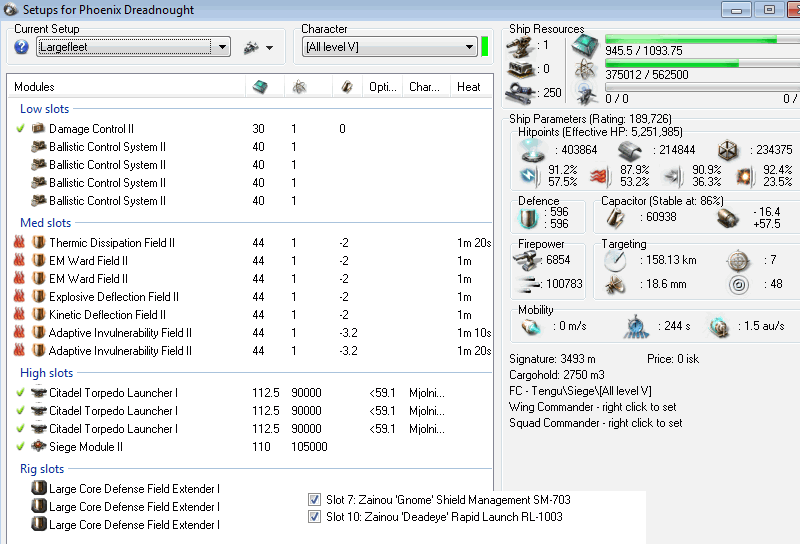The height and width of the screenshot is (544, 800).
Task: Uncheck Slot 10 Zainou 'Deadeye' Rapid Launch implant
Action: [x=315, y=517]
